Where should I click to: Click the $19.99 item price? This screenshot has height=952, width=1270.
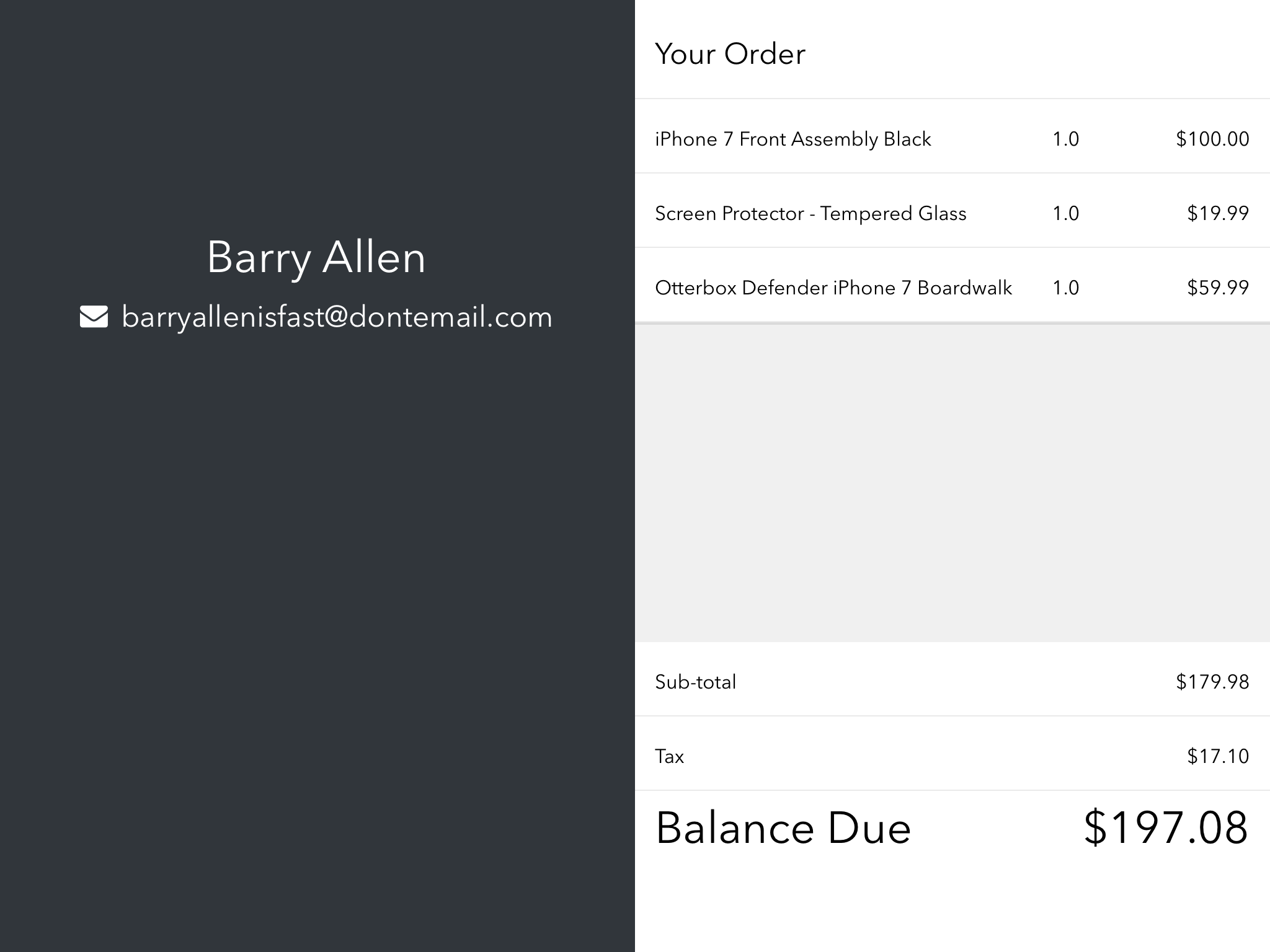coord(1218,213)
